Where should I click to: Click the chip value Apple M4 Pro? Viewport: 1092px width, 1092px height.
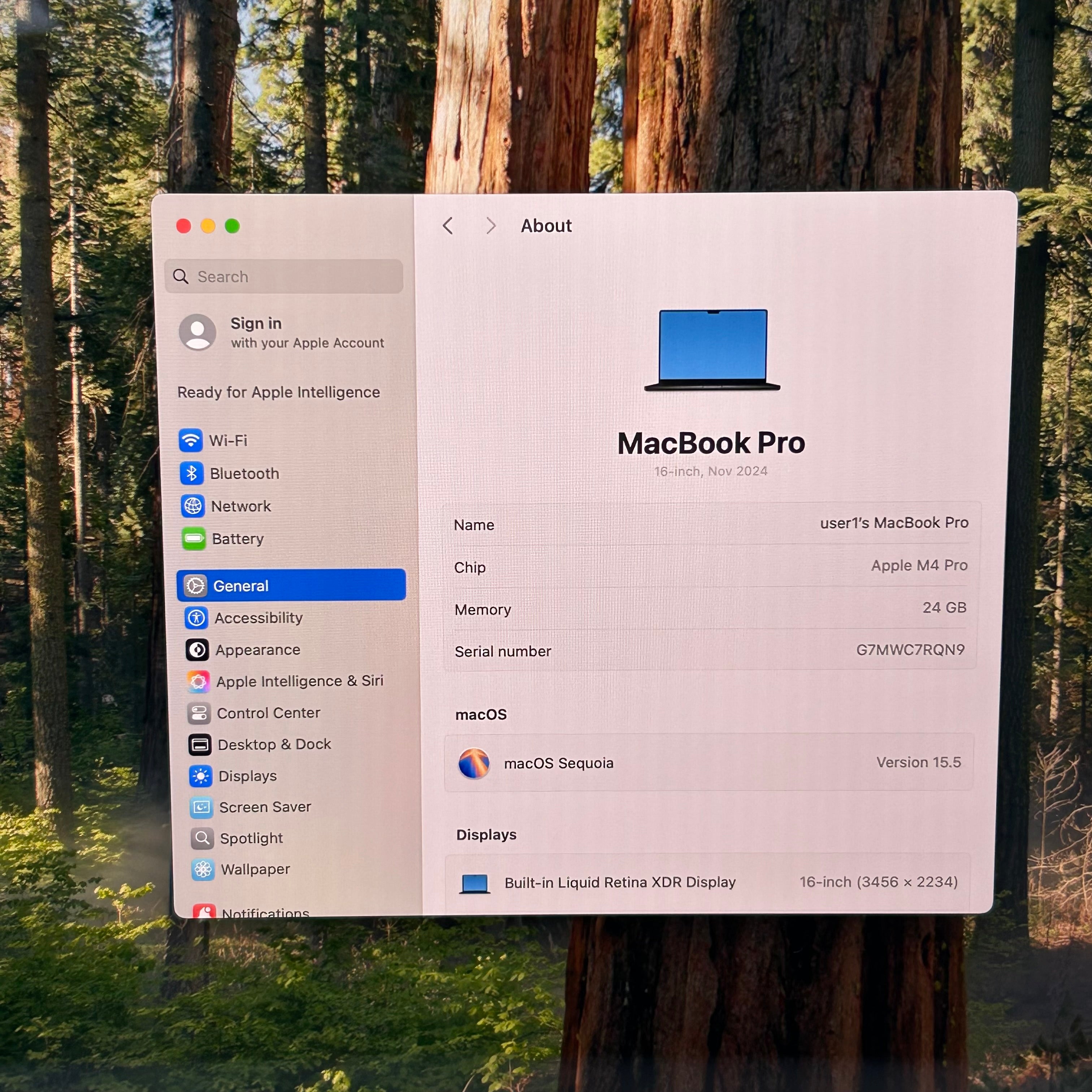tap(920, 565)
